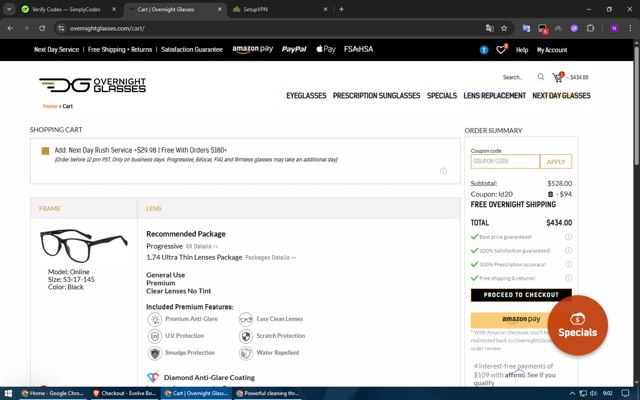Click into the coupon code field
Screen dimensions: 640x400
click(x=505, y=162)
